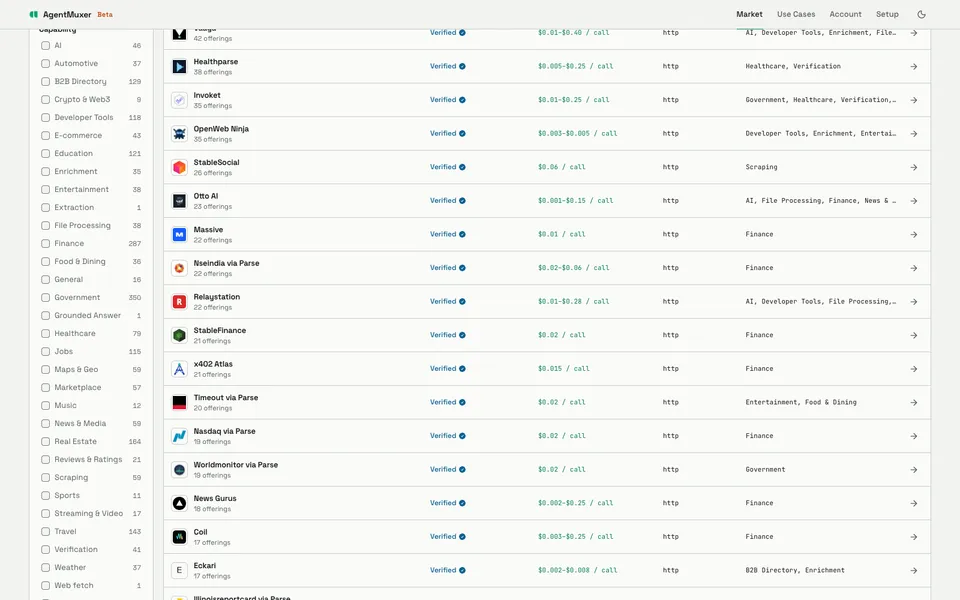Open the Market tab
This screenshot has height=600, width=960.
pyautogui.click(x=749, y=14)
